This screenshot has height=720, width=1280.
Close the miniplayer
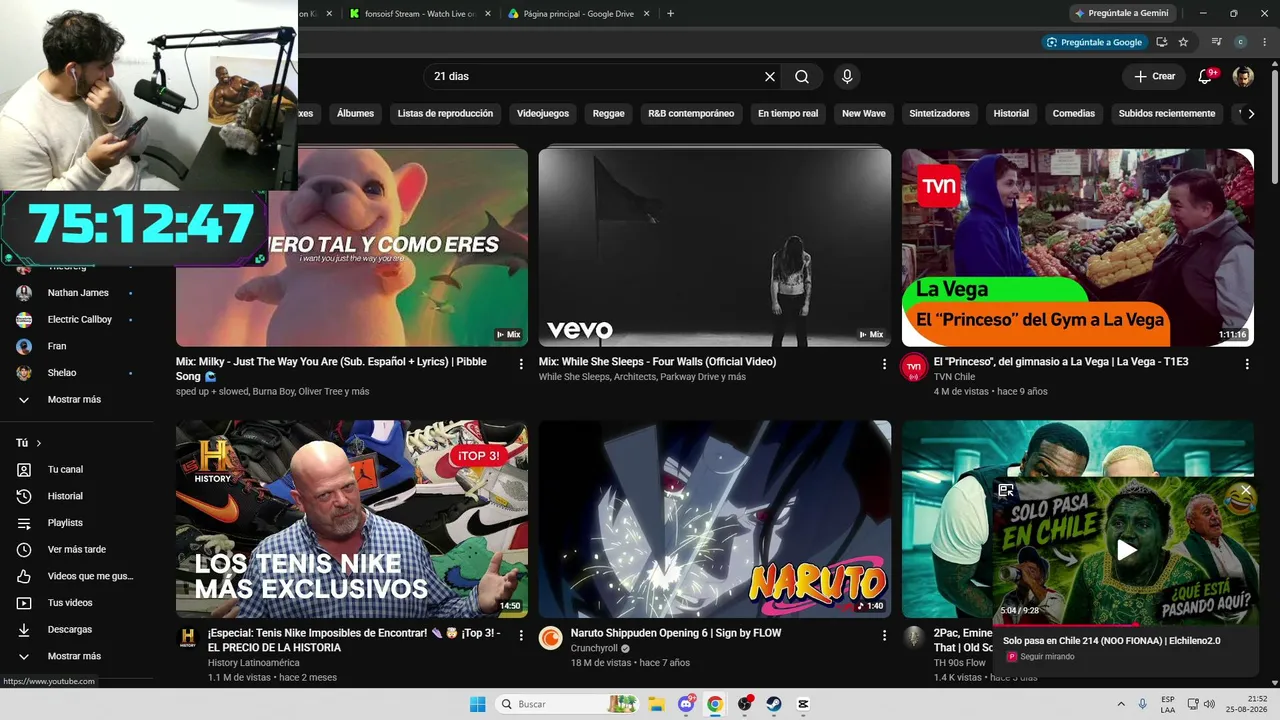[x=1245, y=490]
